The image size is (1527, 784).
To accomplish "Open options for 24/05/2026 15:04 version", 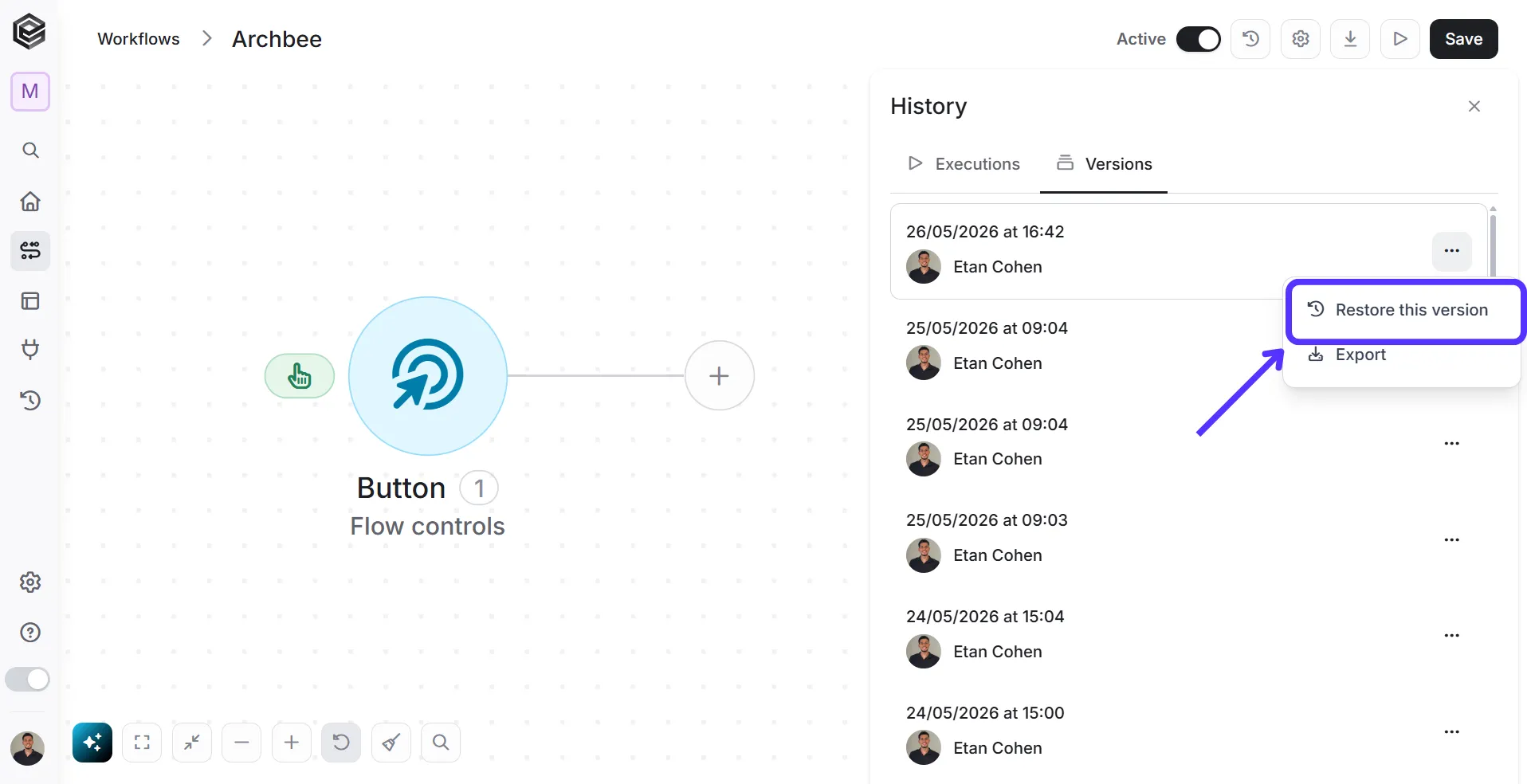I will [x=1452, y=636].
